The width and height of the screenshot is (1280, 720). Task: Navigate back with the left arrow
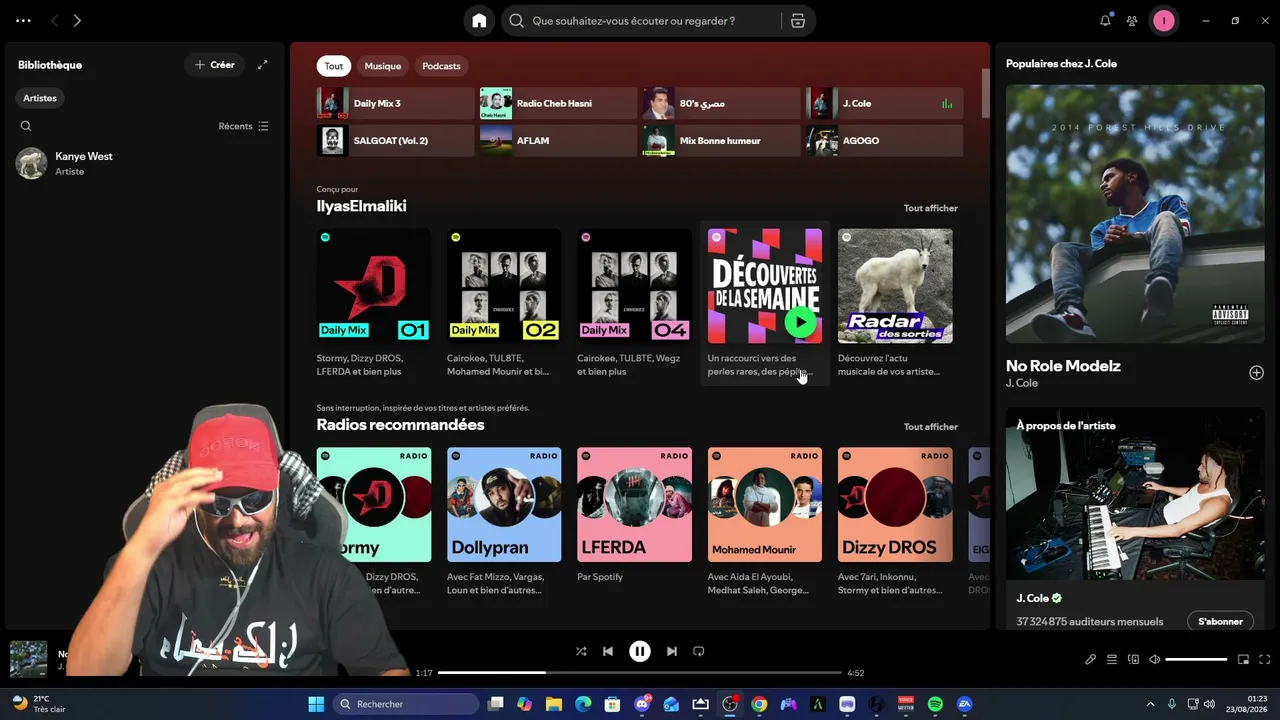point(55,21)
